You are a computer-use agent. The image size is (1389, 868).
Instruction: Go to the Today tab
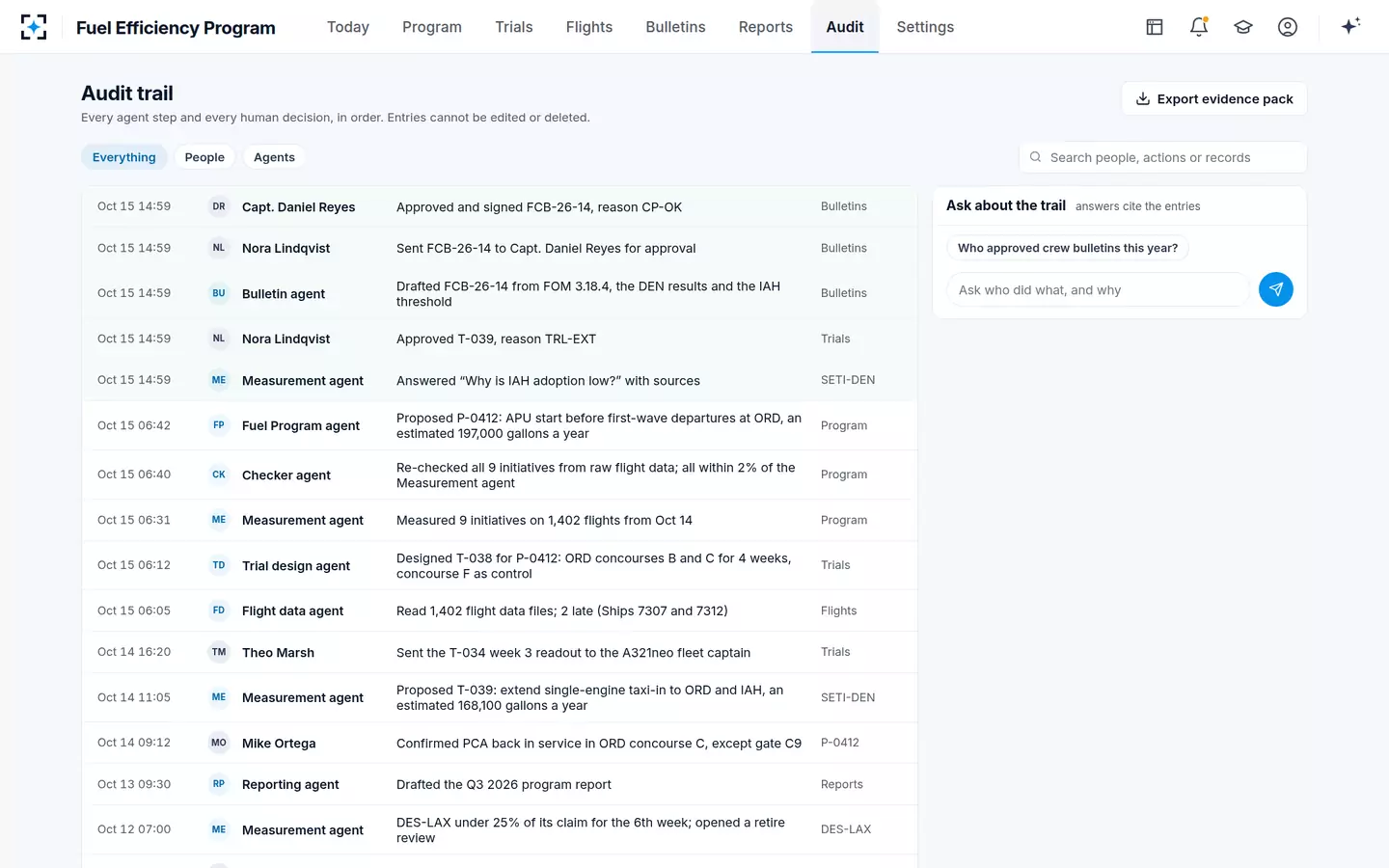point(348,27)
